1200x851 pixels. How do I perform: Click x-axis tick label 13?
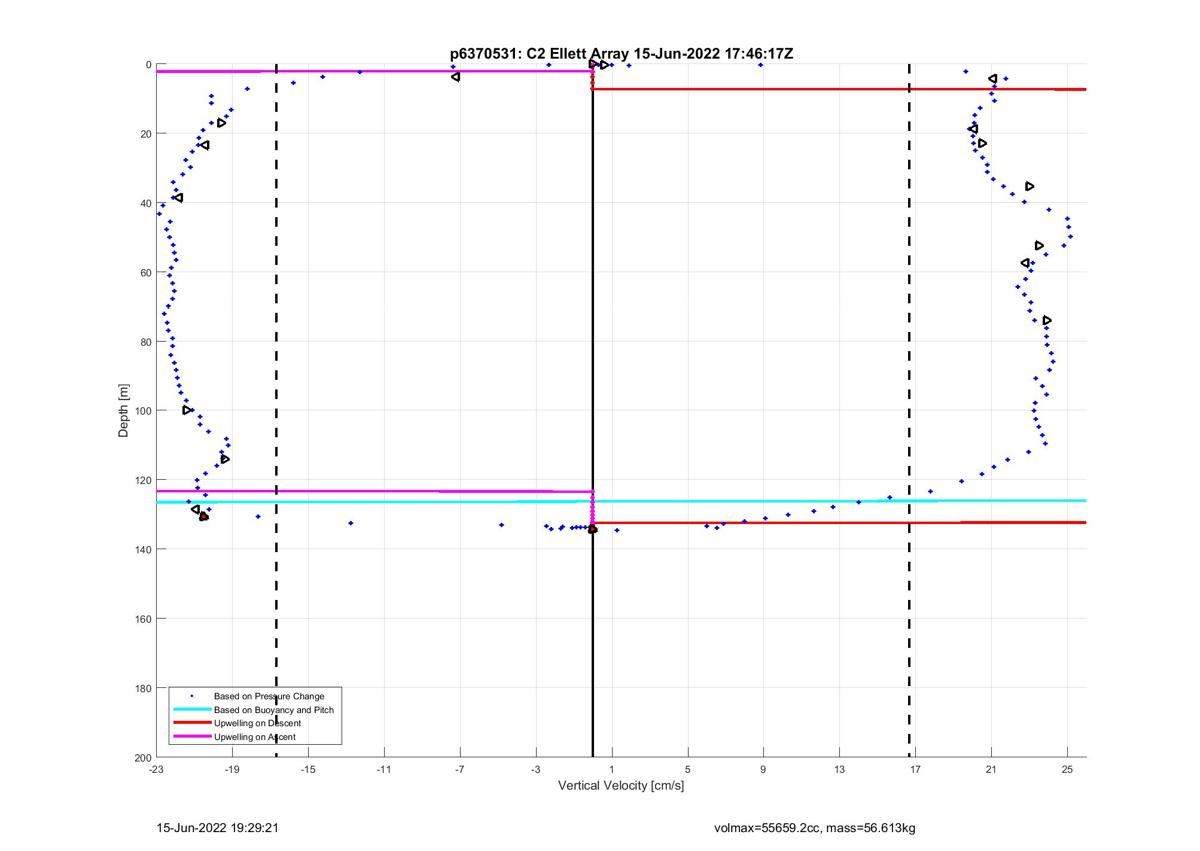(x=839, y=769)
